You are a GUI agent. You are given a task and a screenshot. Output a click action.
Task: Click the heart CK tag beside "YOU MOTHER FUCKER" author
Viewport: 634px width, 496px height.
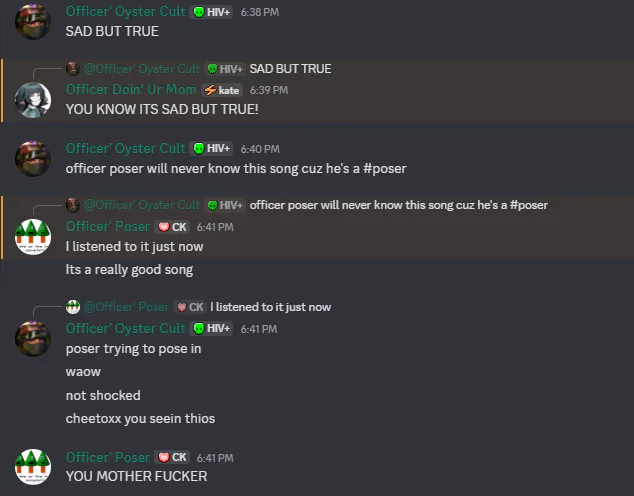[x=172, y=458]
